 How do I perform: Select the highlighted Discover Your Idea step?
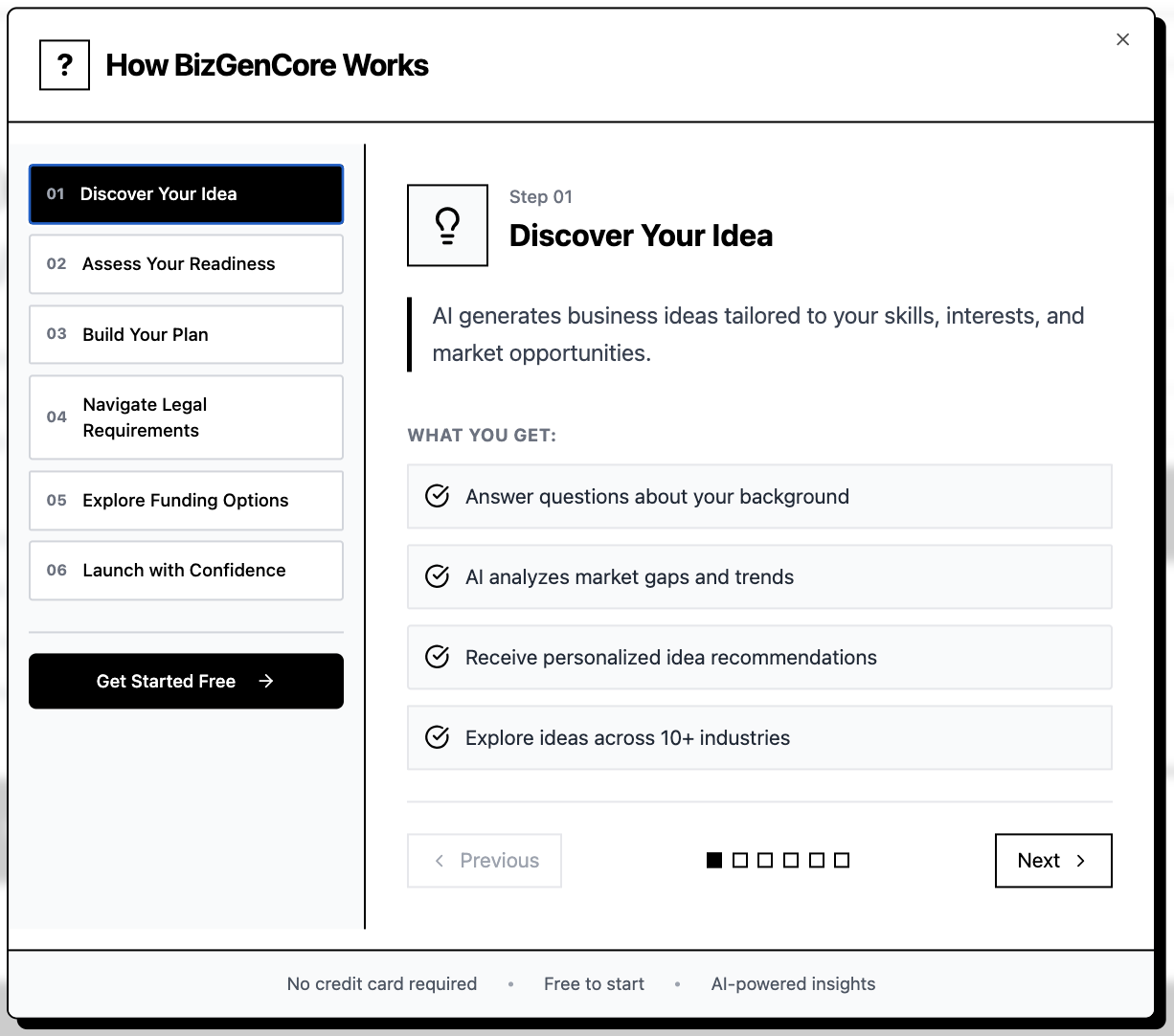[186, 193]
